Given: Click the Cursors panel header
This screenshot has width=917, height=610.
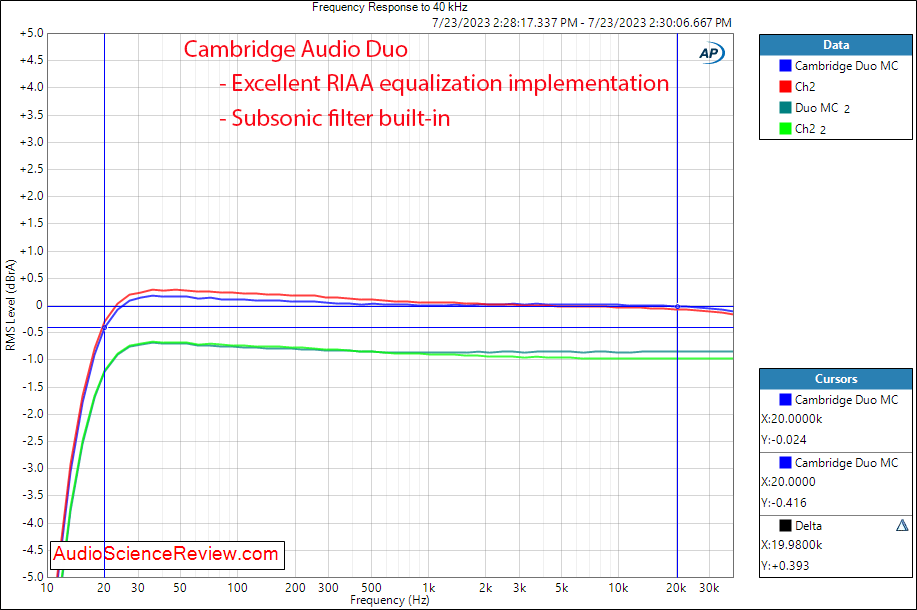Looking at the screenshot, I should (836, 379).
